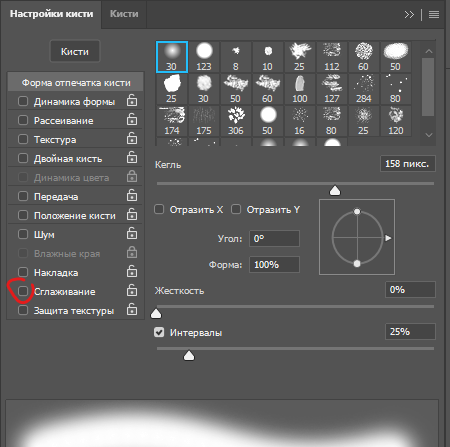Toggle lock icon for Сглаживание
The image size is (450, 447).
pyautogui.click(x=132, y=290)
